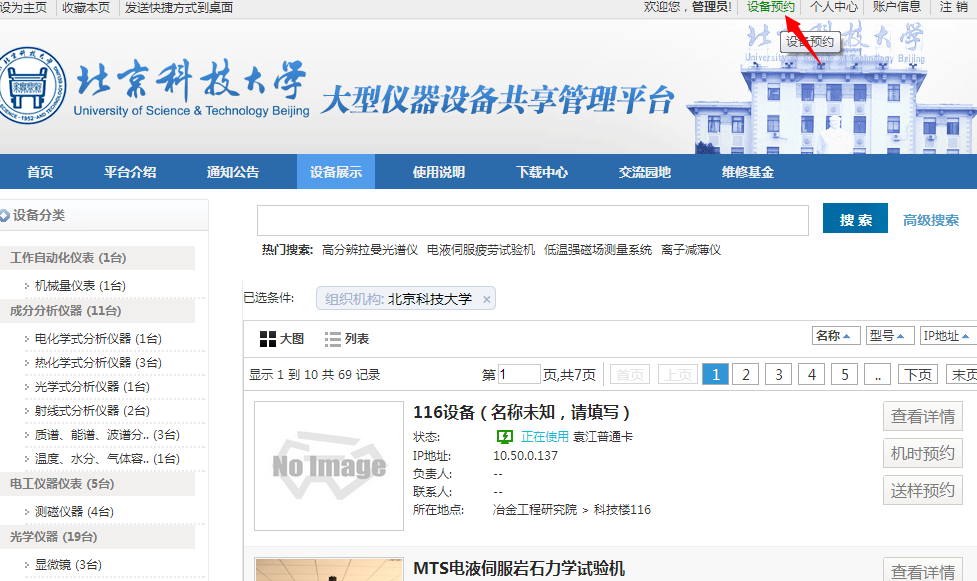Open 设备预约 in top bar

point(770,7)
